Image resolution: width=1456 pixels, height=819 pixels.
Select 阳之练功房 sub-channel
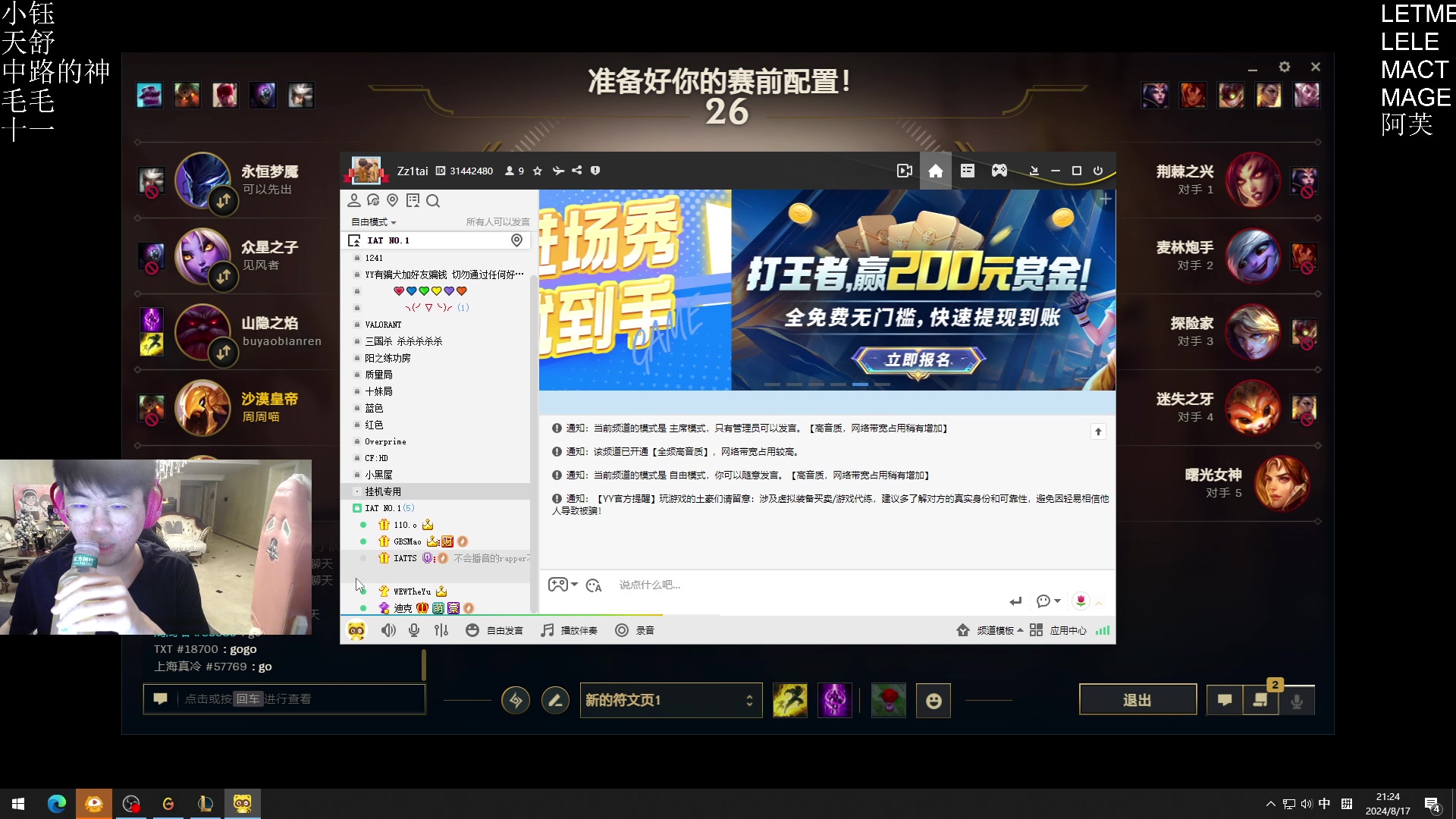(x=388, y=359)
